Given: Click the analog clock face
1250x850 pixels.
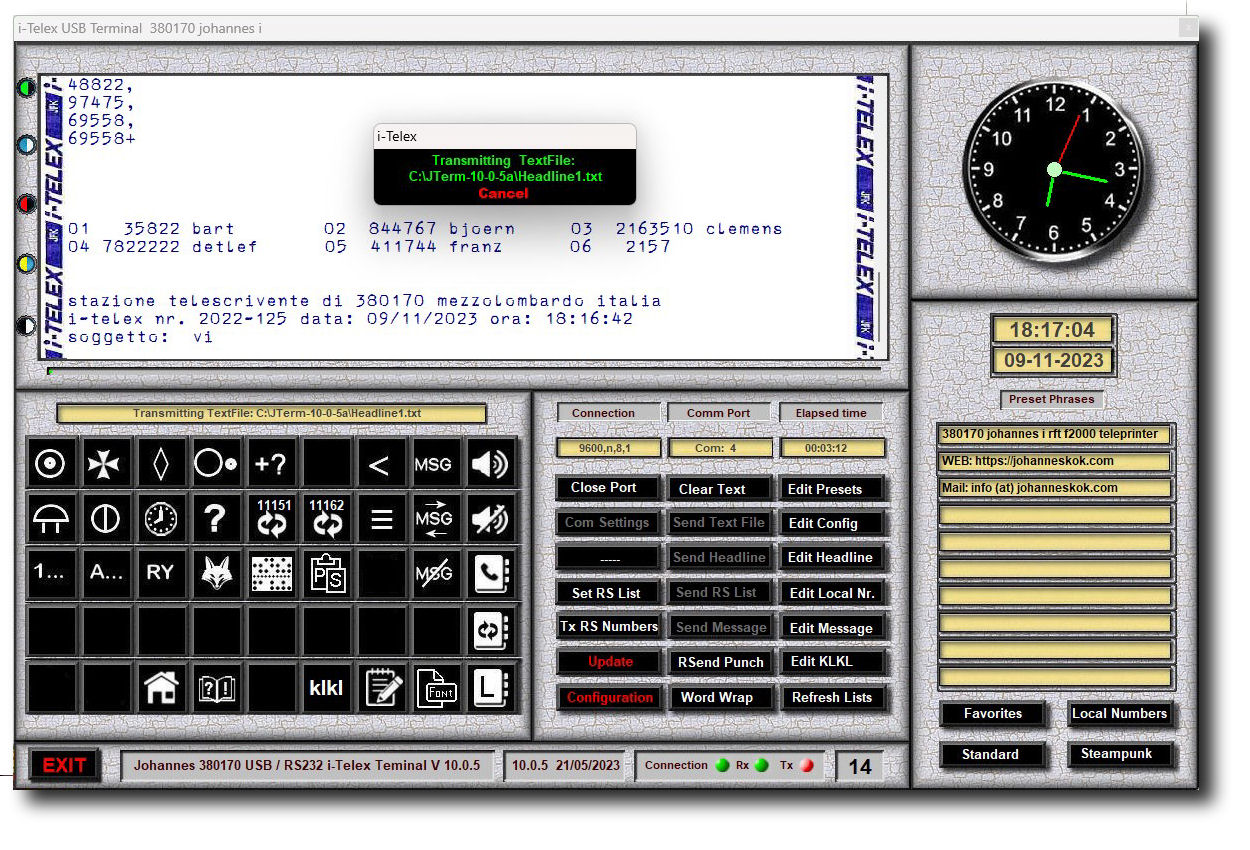Looking at the screenshot, I should (x=1054, y=170).
